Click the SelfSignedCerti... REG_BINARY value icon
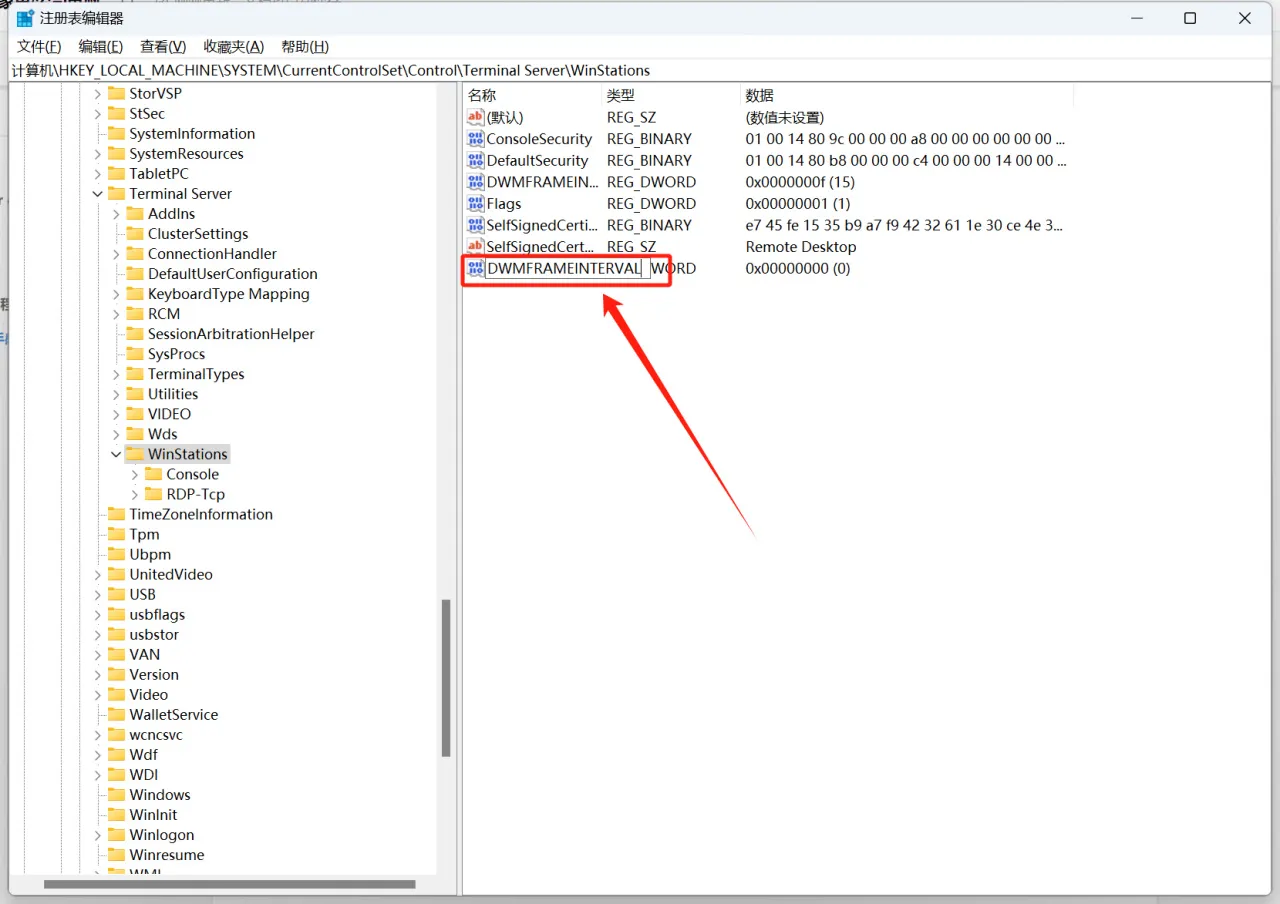 [x=476, y=225]
